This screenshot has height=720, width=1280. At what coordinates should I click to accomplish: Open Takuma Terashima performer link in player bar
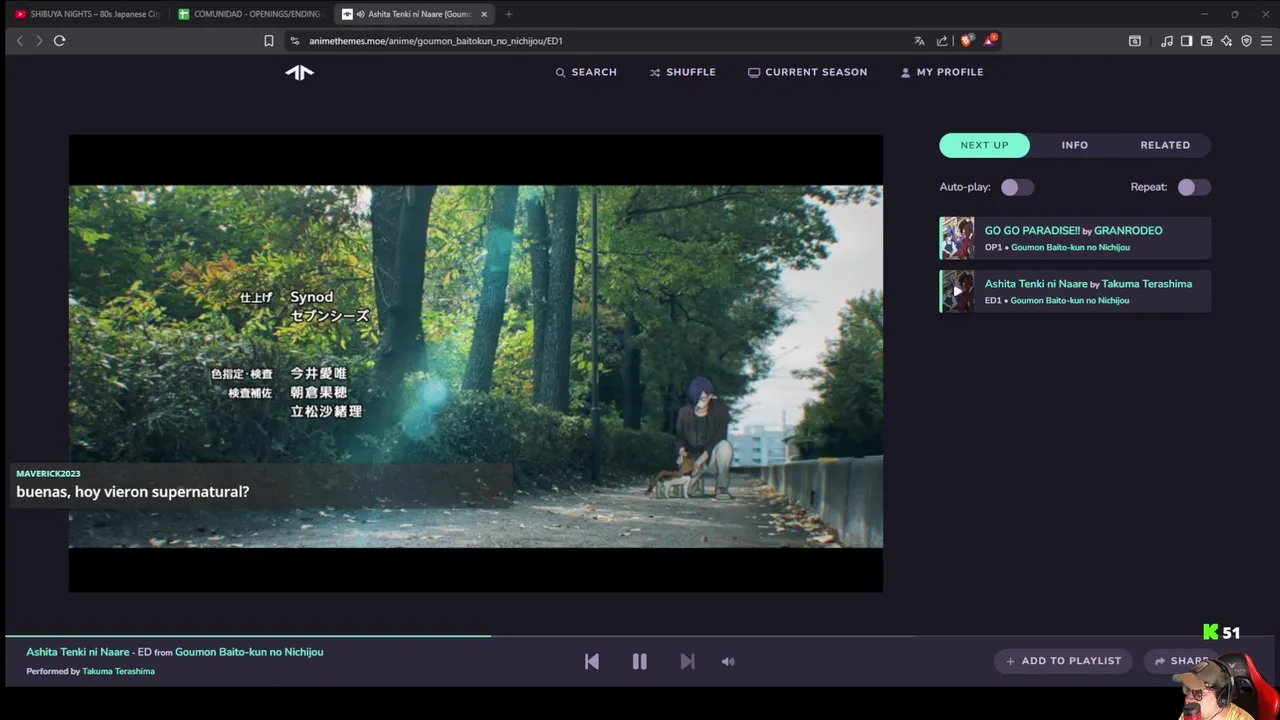point(118,671)
